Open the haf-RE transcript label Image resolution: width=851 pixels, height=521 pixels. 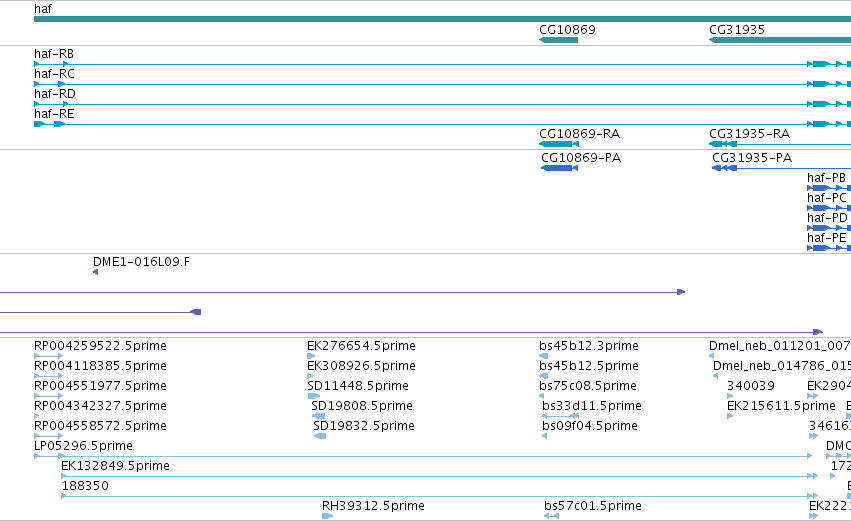click(54, 114)
